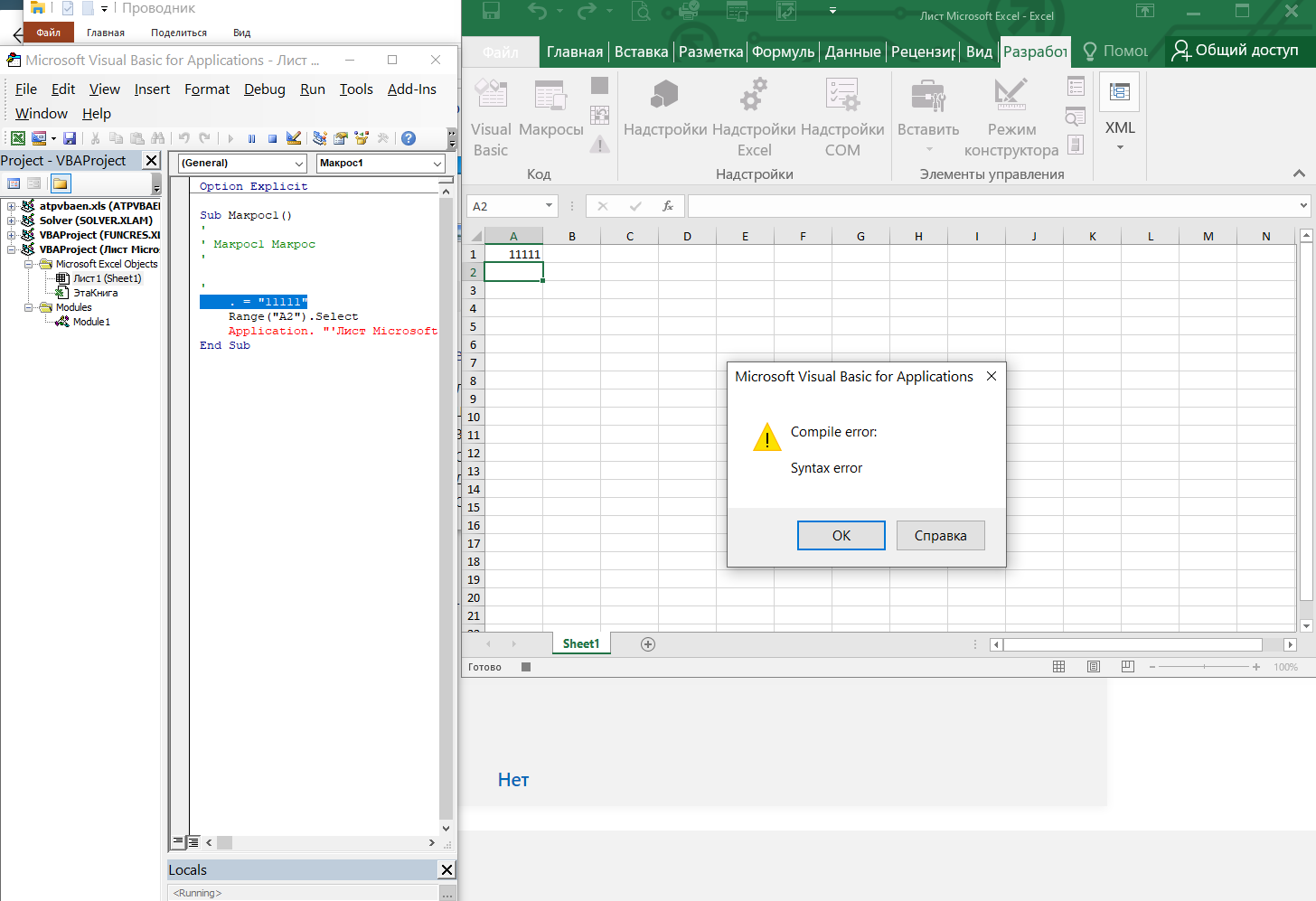Click the Toolbox icon in VBA toolbar
The image size is (1316, 901).
[383, 138]
